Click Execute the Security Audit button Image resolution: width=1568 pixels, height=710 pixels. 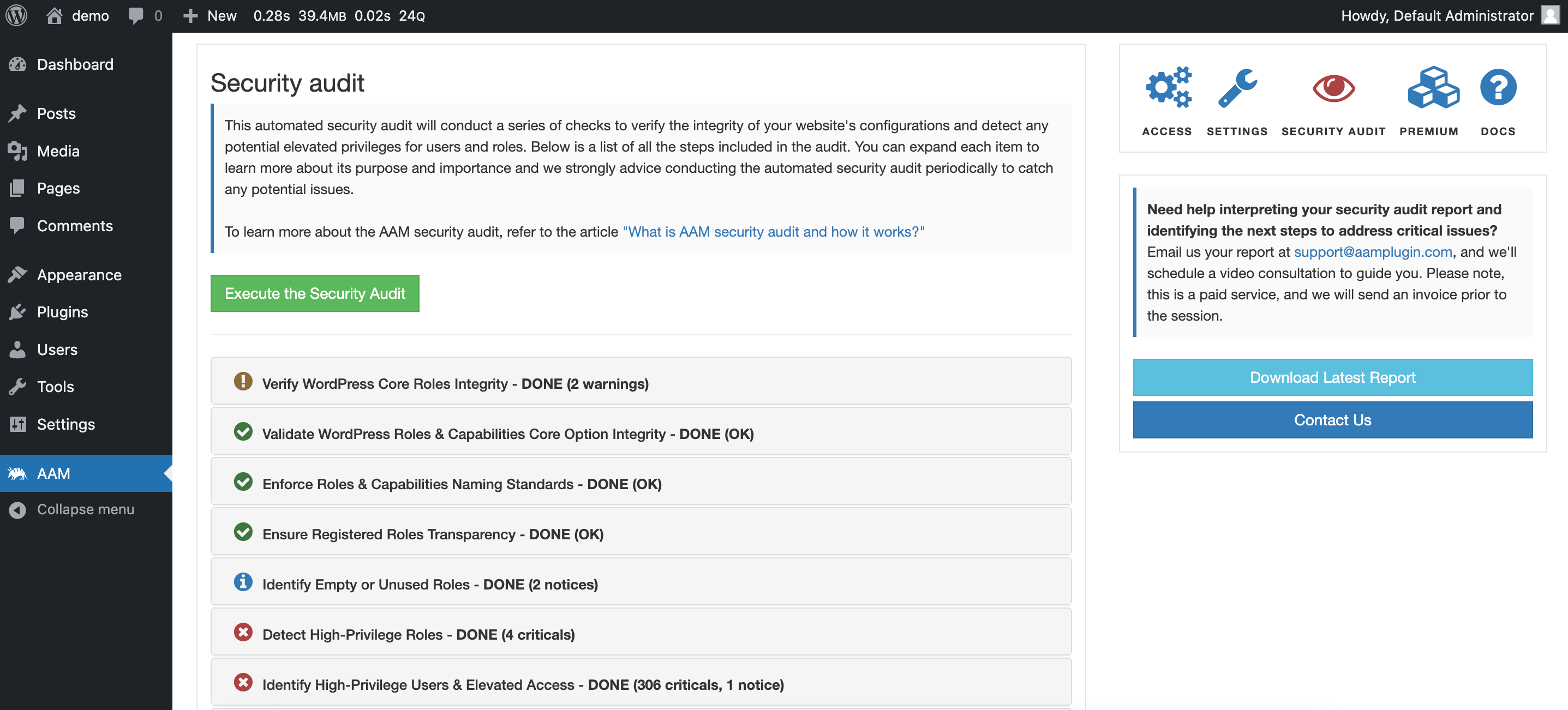click(315, 293)
